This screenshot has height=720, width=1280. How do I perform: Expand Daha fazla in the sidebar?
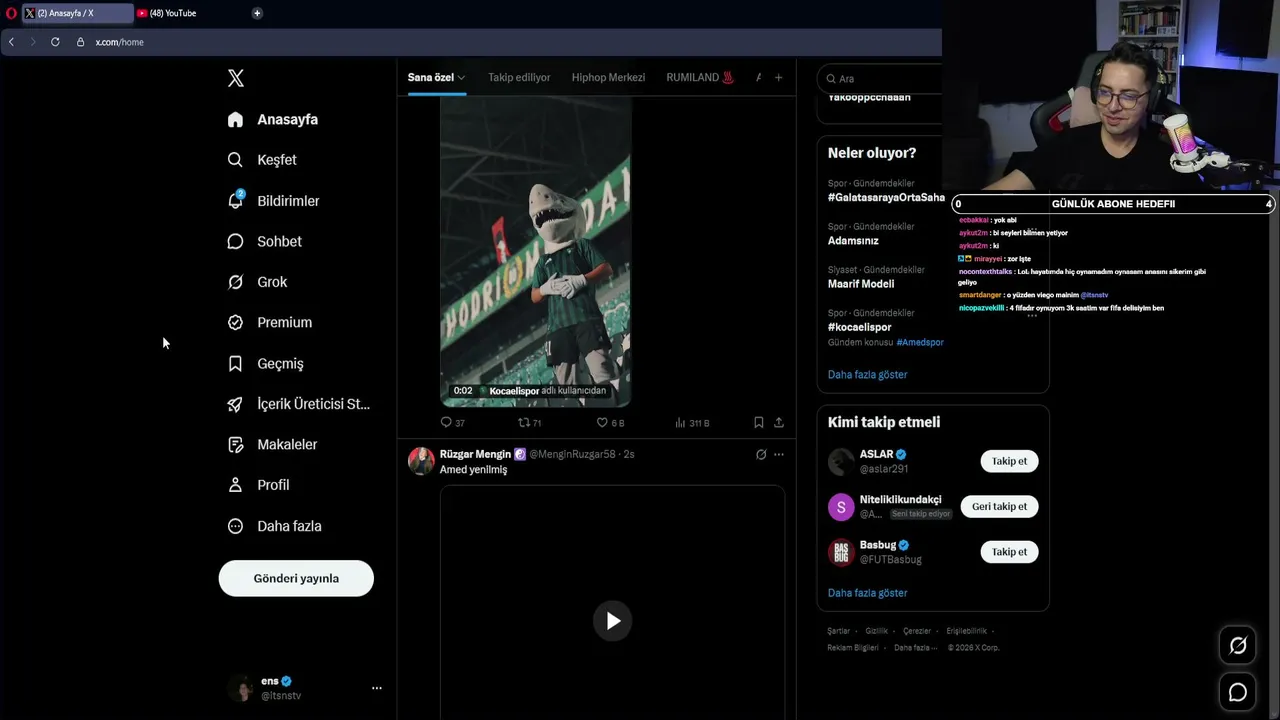[274, 526]
